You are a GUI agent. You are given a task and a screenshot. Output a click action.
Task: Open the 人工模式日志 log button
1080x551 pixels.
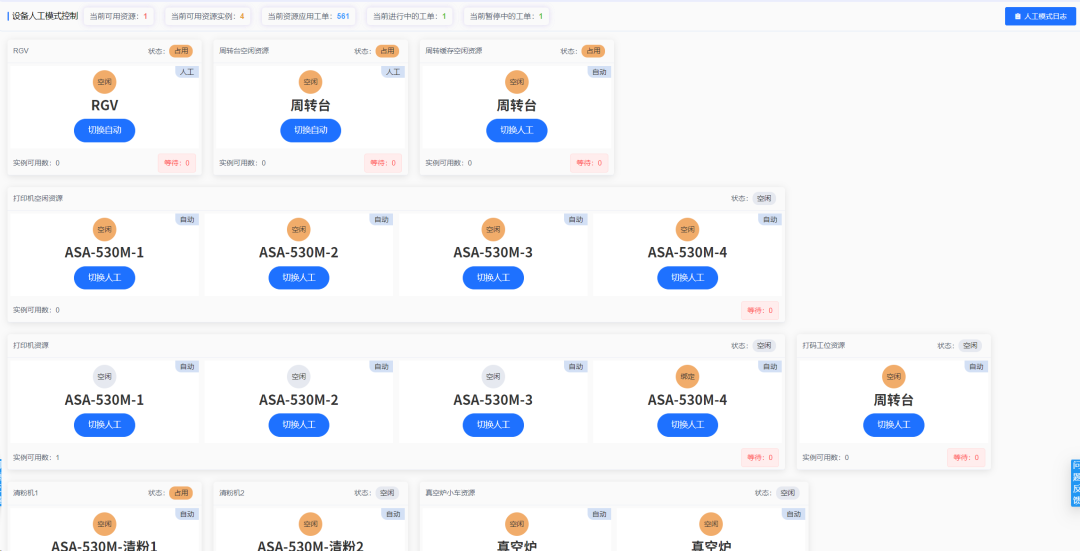coord(1040,16)
